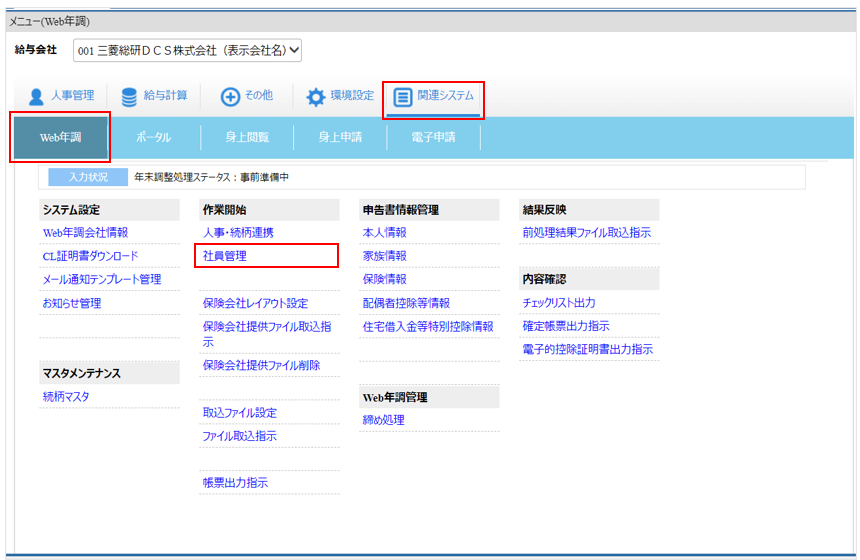Click the 関連システム list icon
860x560 pixels.
402,97
